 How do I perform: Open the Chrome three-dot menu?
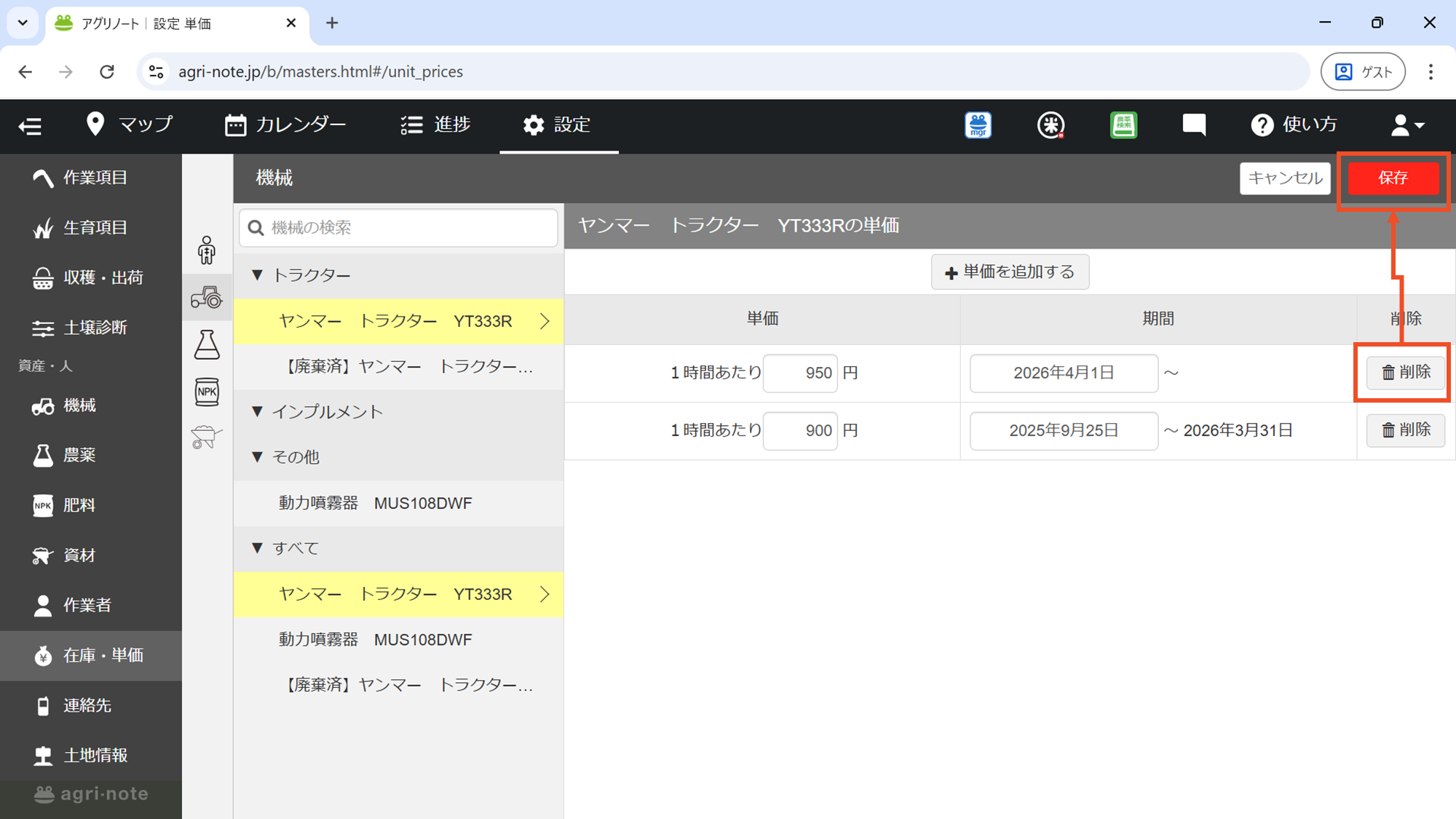[x=1431, y=71]
